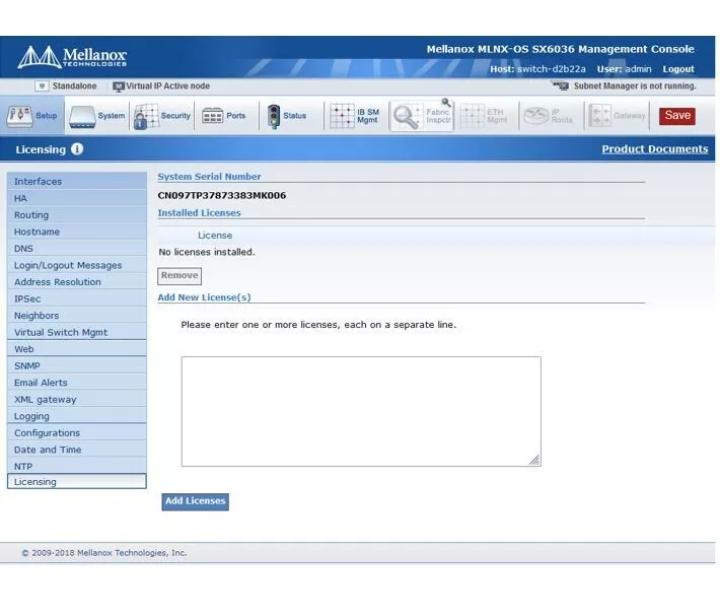720x600 pixels.
Task: Click the Licensing info icon
Action: (x=77, y=149)
